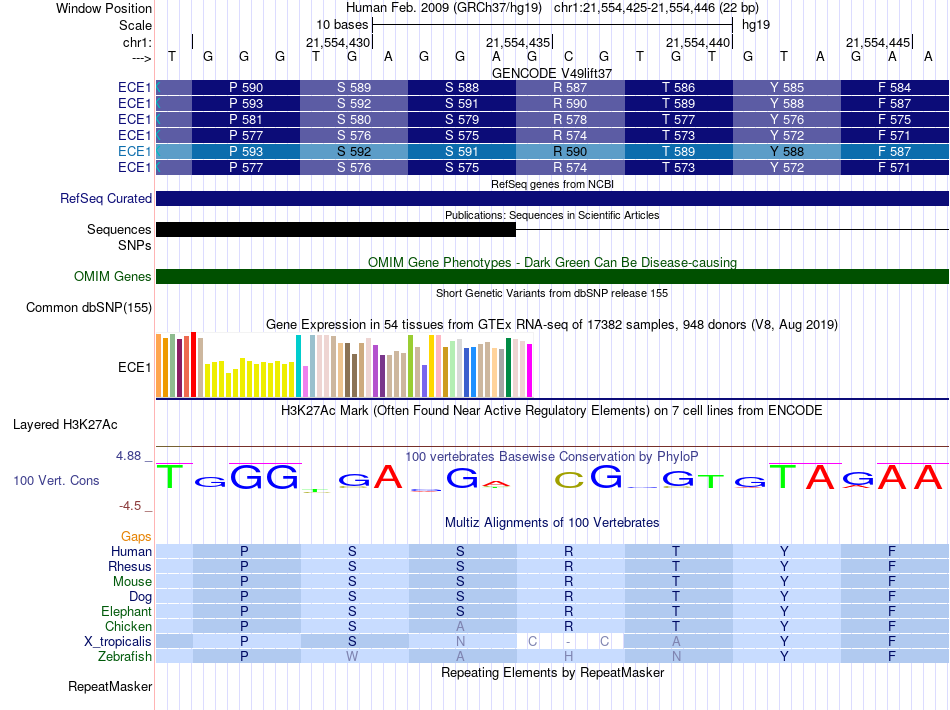Click the 4.88 PhyloP upper scale value
Screen dimensions: 950x710
(x=128, y=456)
